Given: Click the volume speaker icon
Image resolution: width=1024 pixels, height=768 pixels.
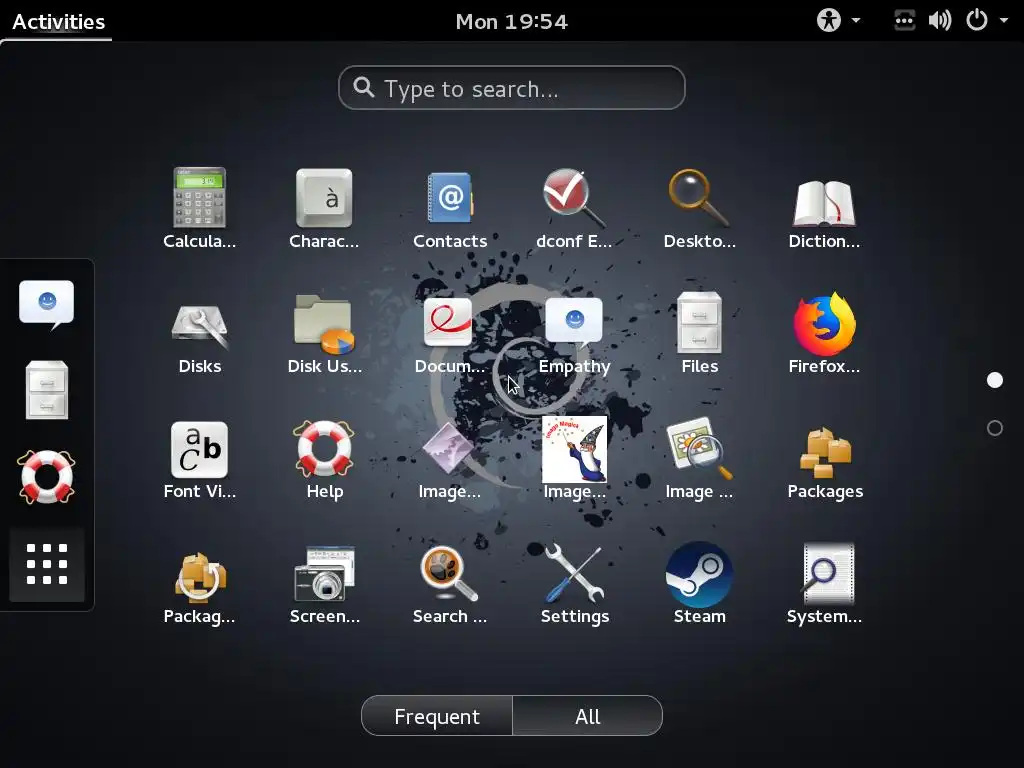Looking at the screenshot, I should click(940, 21).
